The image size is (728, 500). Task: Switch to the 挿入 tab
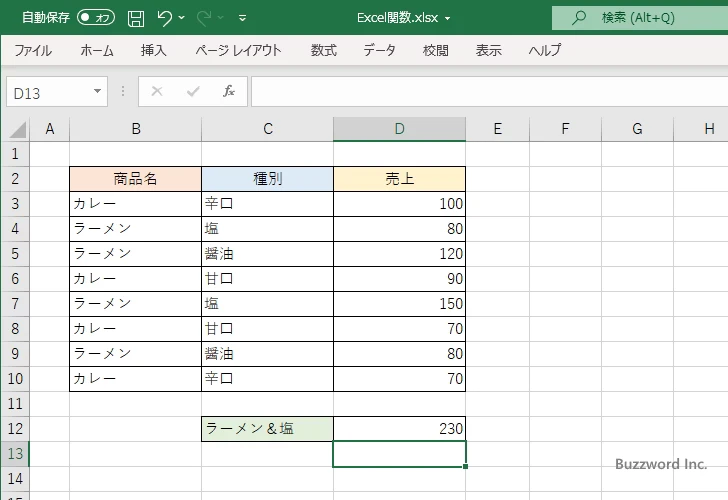point(154,50)
